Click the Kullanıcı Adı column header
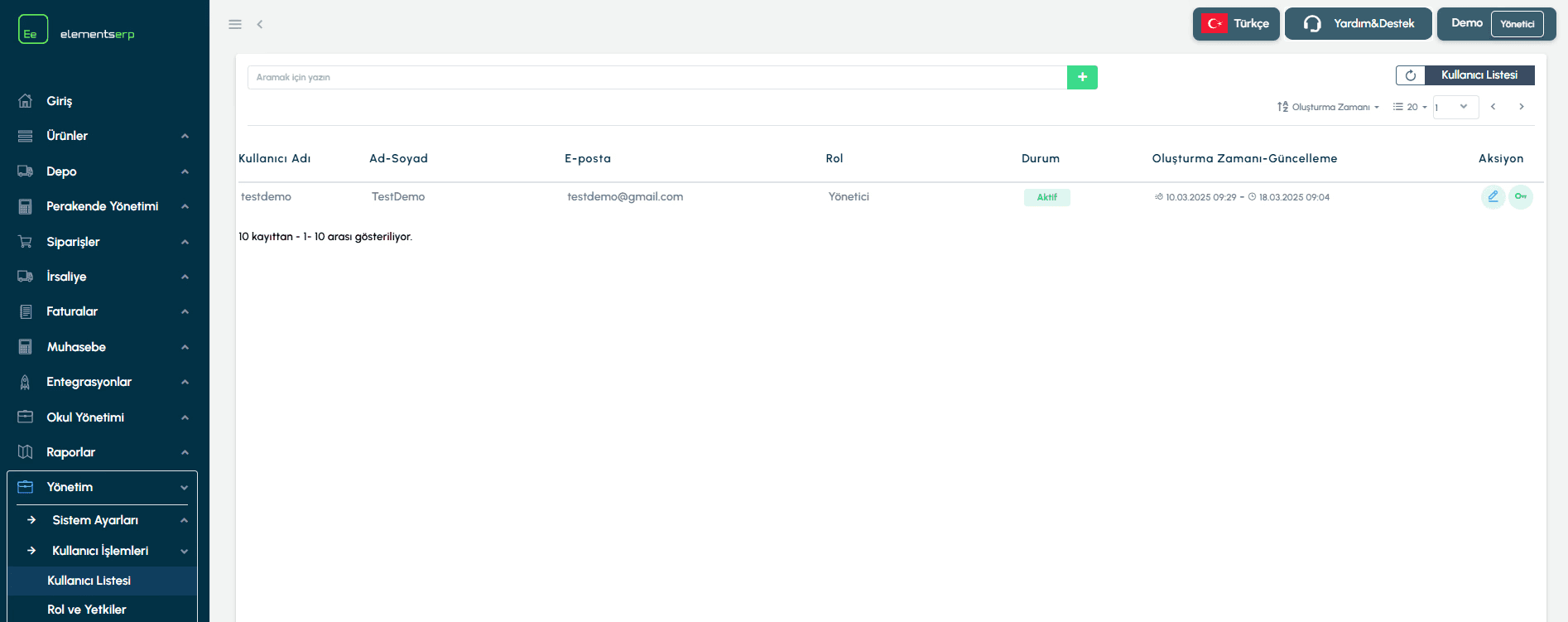The width and height of the screenshot is (1568, 622). tap(275, 158)
